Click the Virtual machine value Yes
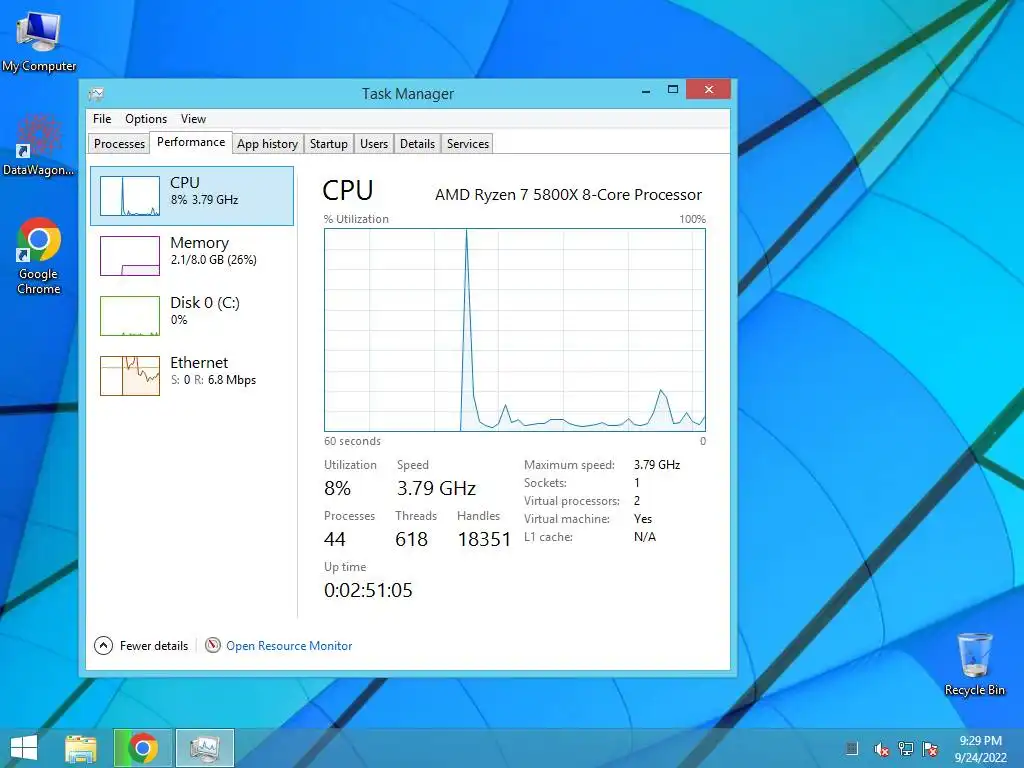The image size is (1024, 768). 643,519
